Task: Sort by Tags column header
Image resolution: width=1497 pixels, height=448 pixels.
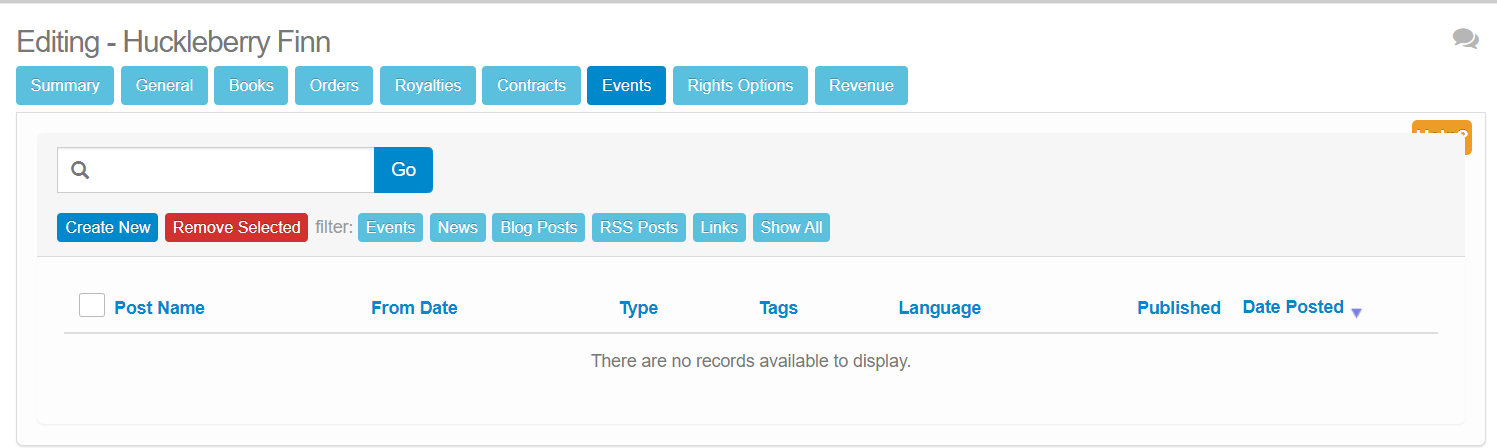Action: (779, 308)
